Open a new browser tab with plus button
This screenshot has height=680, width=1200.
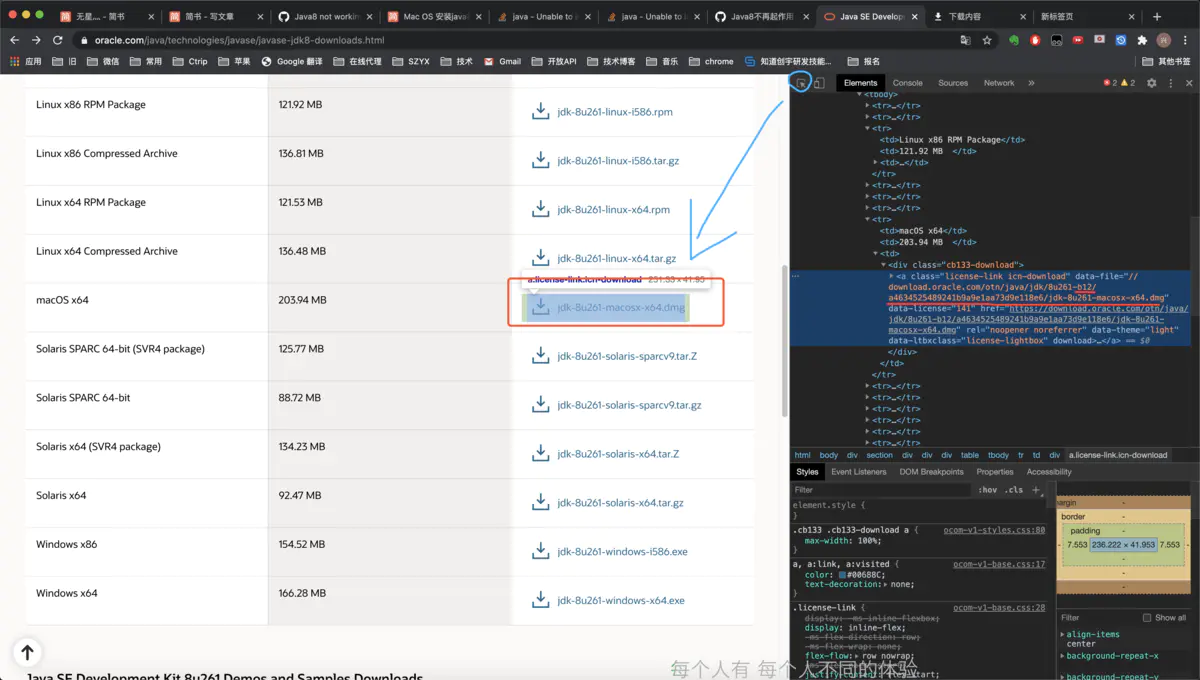point(1157,17)
